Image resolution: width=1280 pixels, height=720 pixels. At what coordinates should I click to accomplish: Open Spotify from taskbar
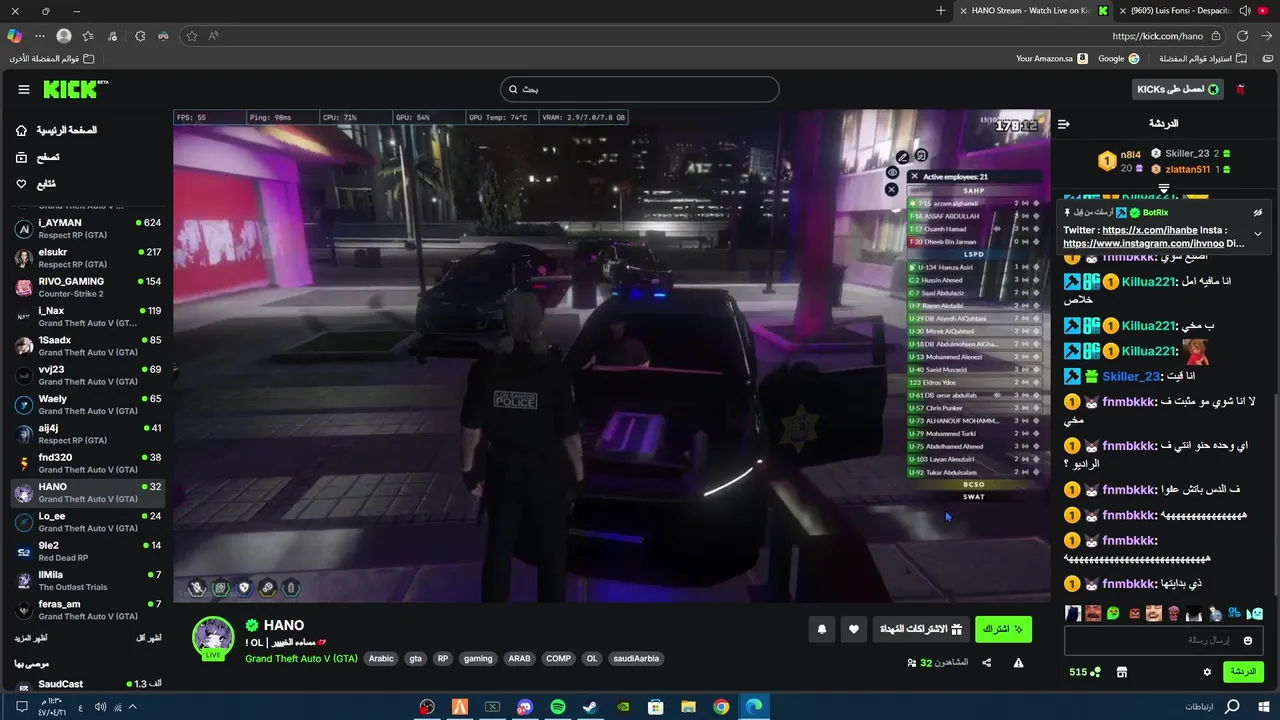click(x=558, y=707)
